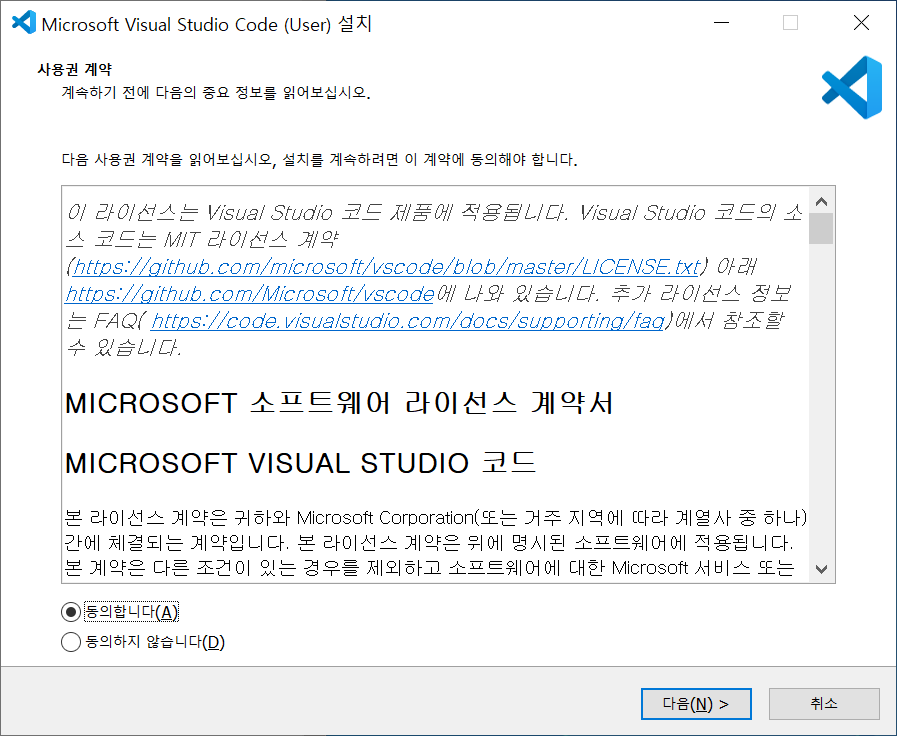Click the heading MICROSOFT VISUAL STUDIO 코드
Image resolution: width=897 pixels, height=736 pixels.
click(301, 463)
